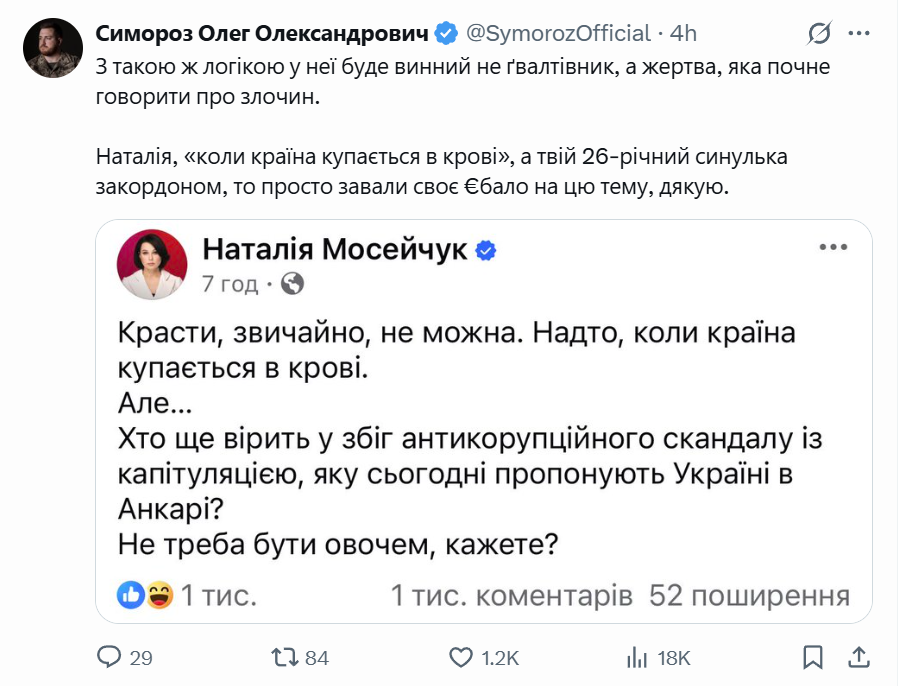
Task: Click the Grok explain icon
Action: (x=819, y=33)
